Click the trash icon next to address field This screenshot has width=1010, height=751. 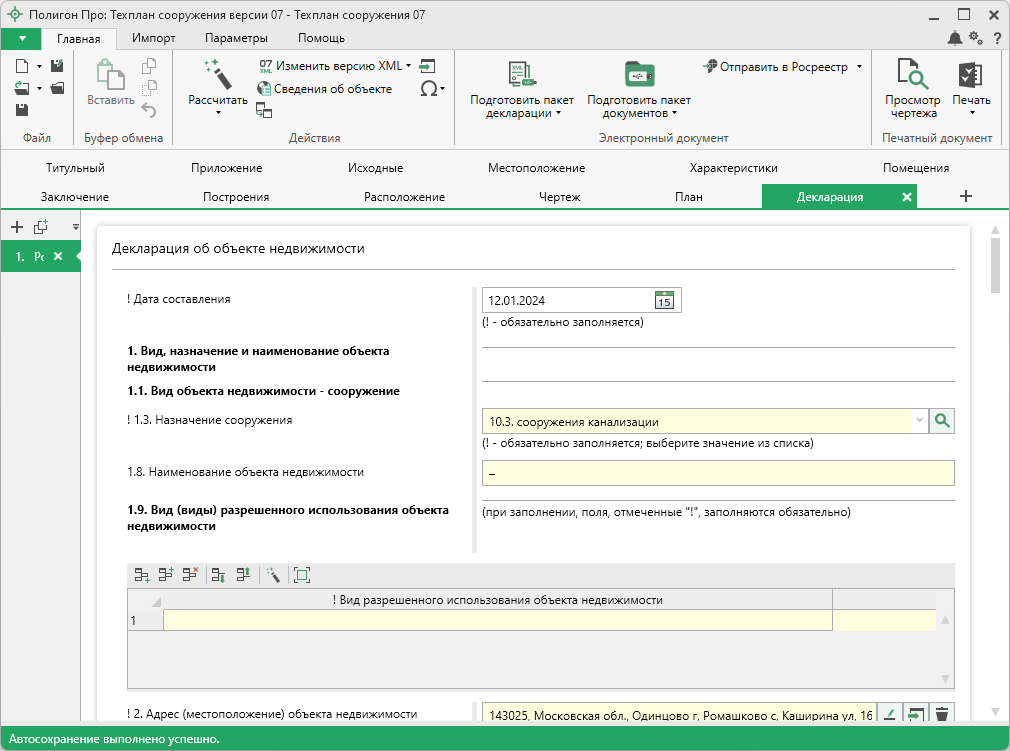[x=941, y=714]
